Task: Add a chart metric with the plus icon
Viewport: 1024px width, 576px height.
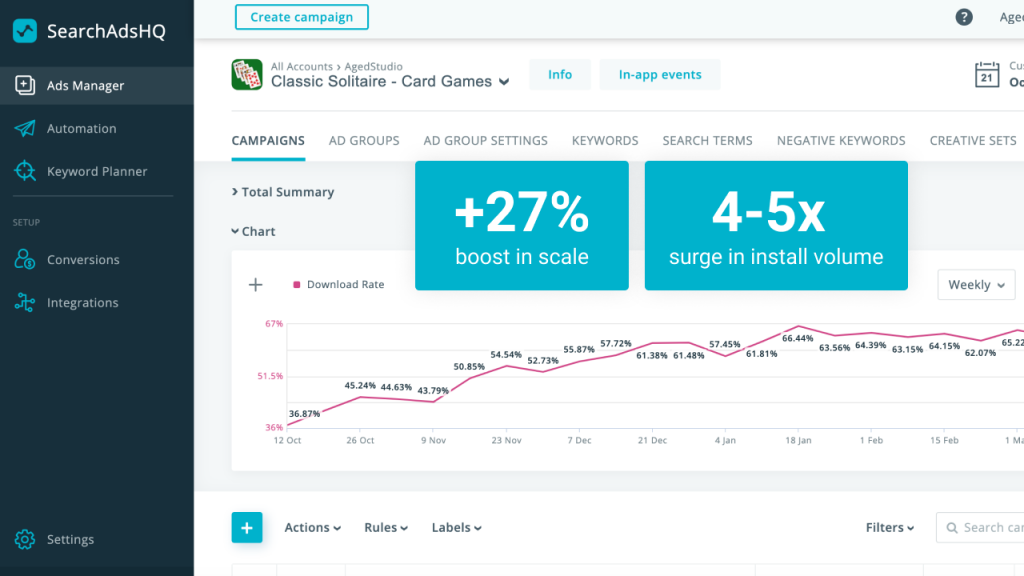Action: point(256,285)
